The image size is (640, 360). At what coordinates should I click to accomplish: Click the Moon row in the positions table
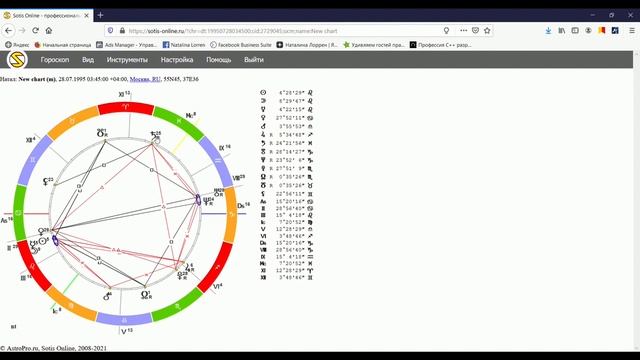(287, 101)
